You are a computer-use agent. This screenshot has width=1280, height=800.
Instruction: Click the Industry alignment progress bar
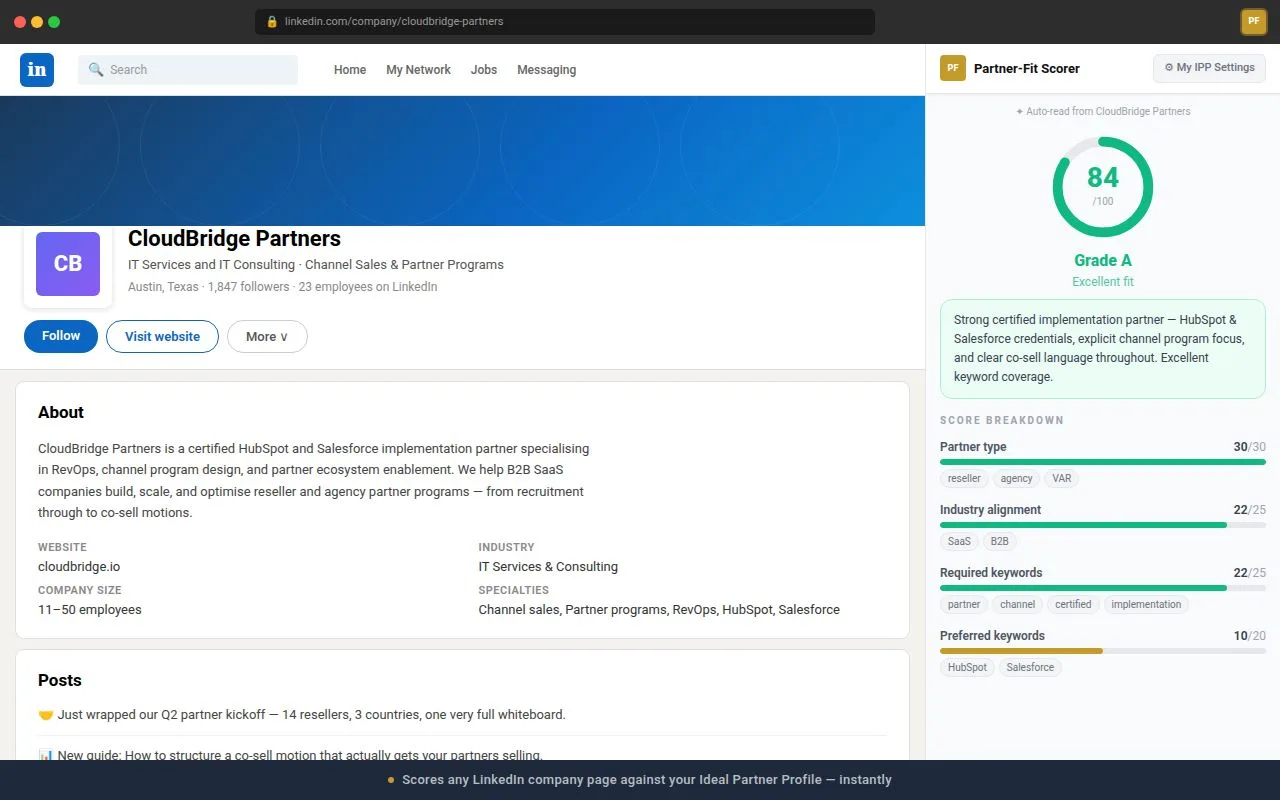click(x=1103, y=525)
